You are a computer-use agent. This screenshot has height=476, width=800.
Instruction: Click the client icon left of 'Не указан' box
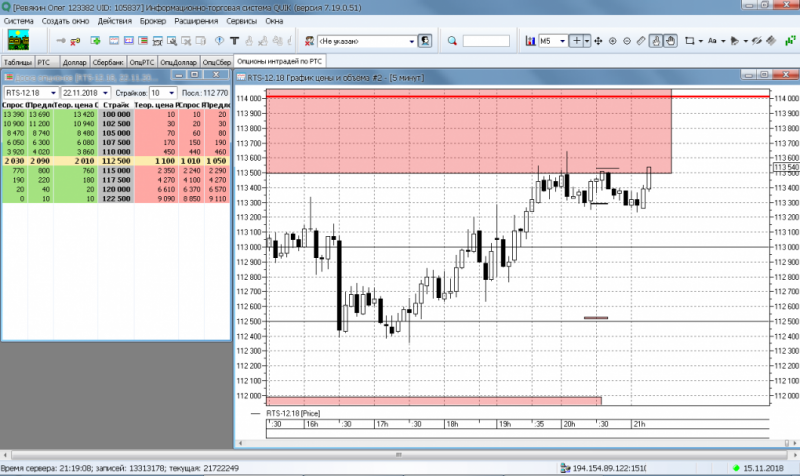pyautogui.click(x=309, y=41)
